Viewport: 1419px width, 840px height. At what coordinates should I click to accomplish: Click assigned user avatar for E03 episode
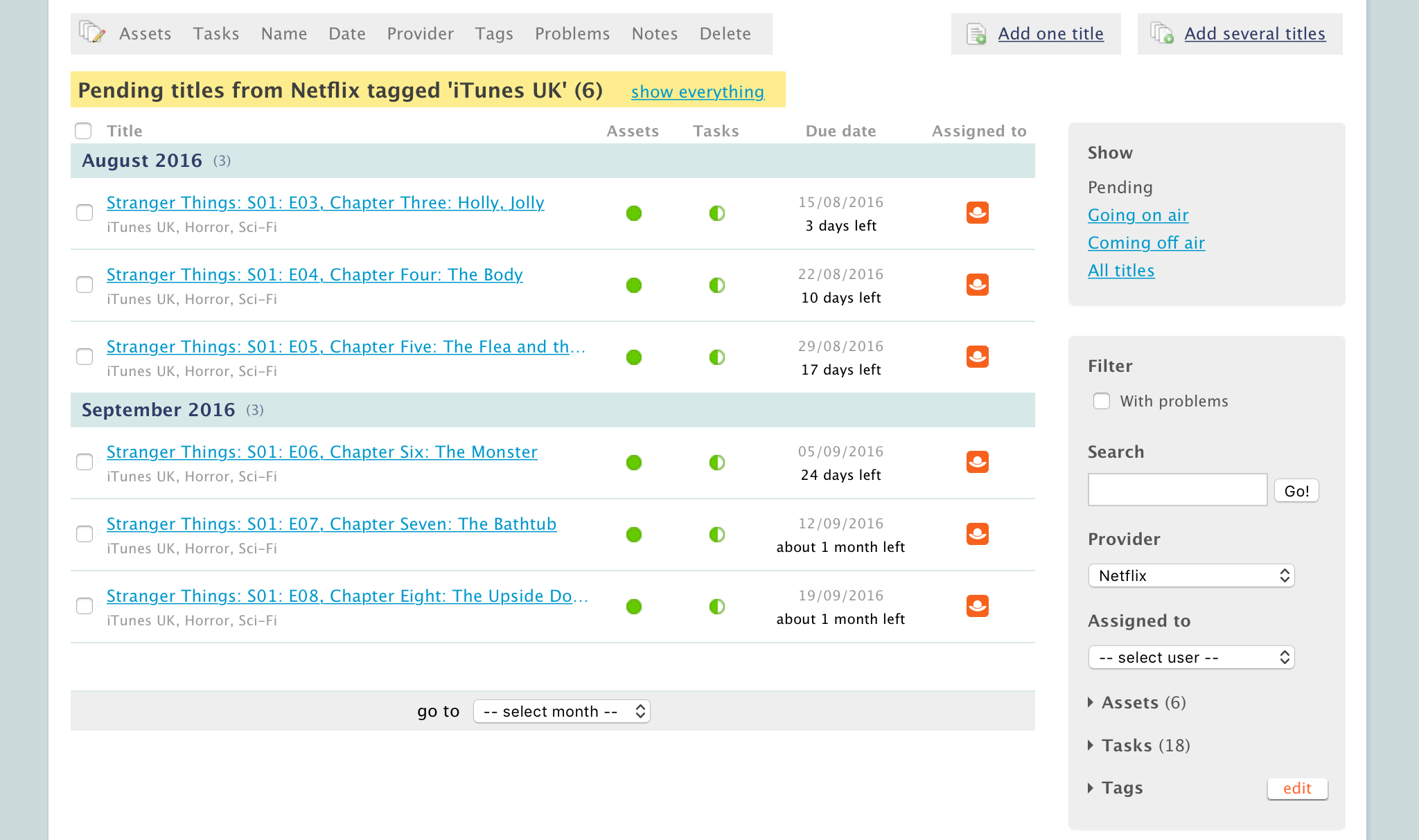click(977, 213)
